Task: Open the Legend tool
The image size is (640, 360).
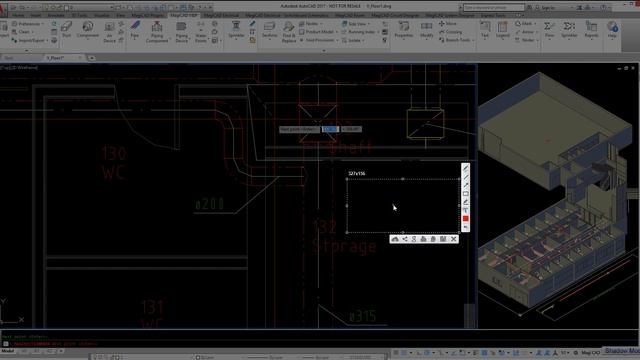Action: coord(502,29)
